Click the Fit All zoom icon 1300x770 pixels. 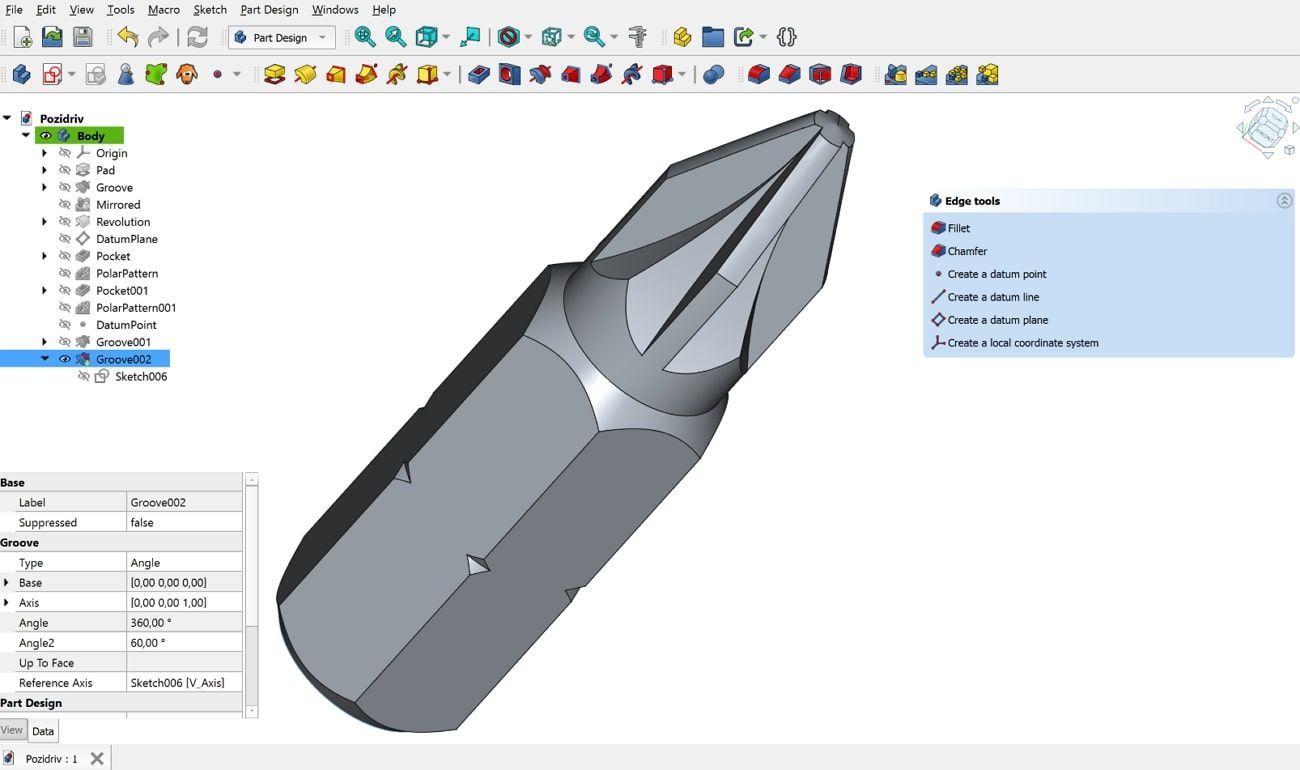pos(366,37)
